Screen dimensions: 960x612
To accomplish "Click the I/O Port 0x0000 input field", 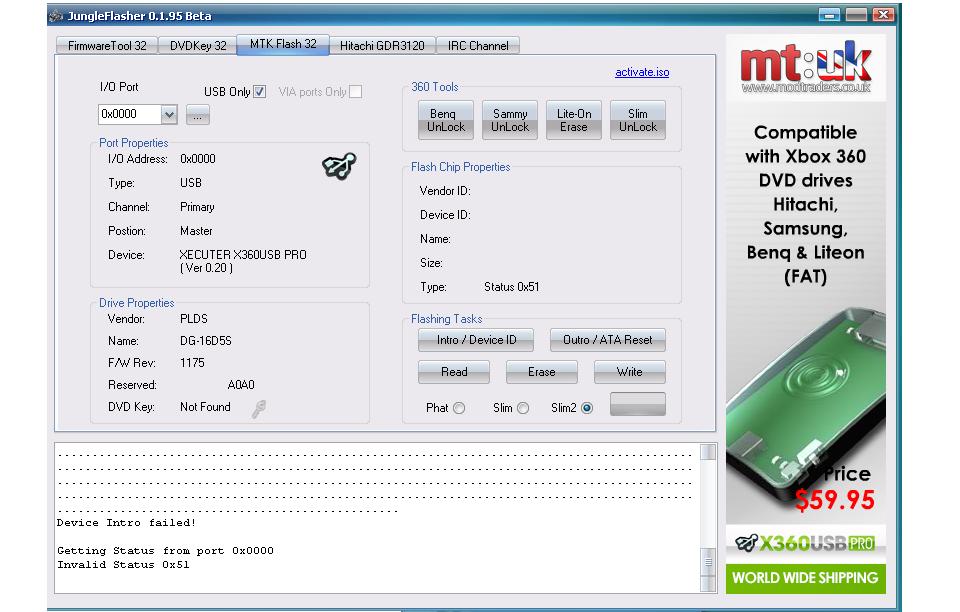I will point(130,114).
